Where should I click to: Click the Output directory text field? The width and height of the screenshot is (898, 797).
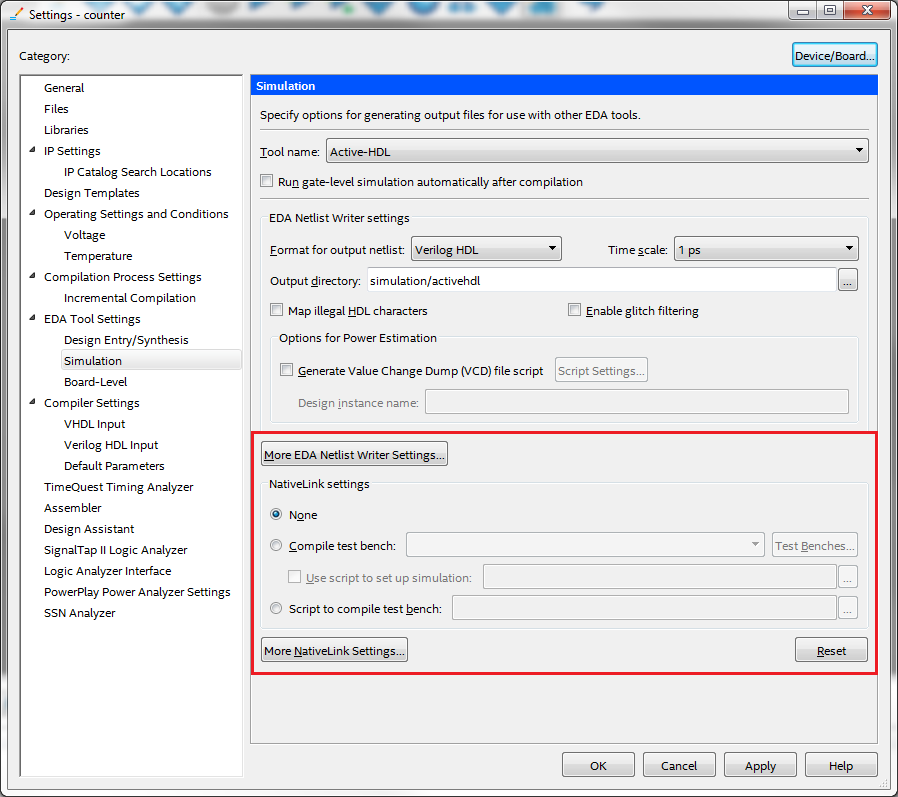601,281
